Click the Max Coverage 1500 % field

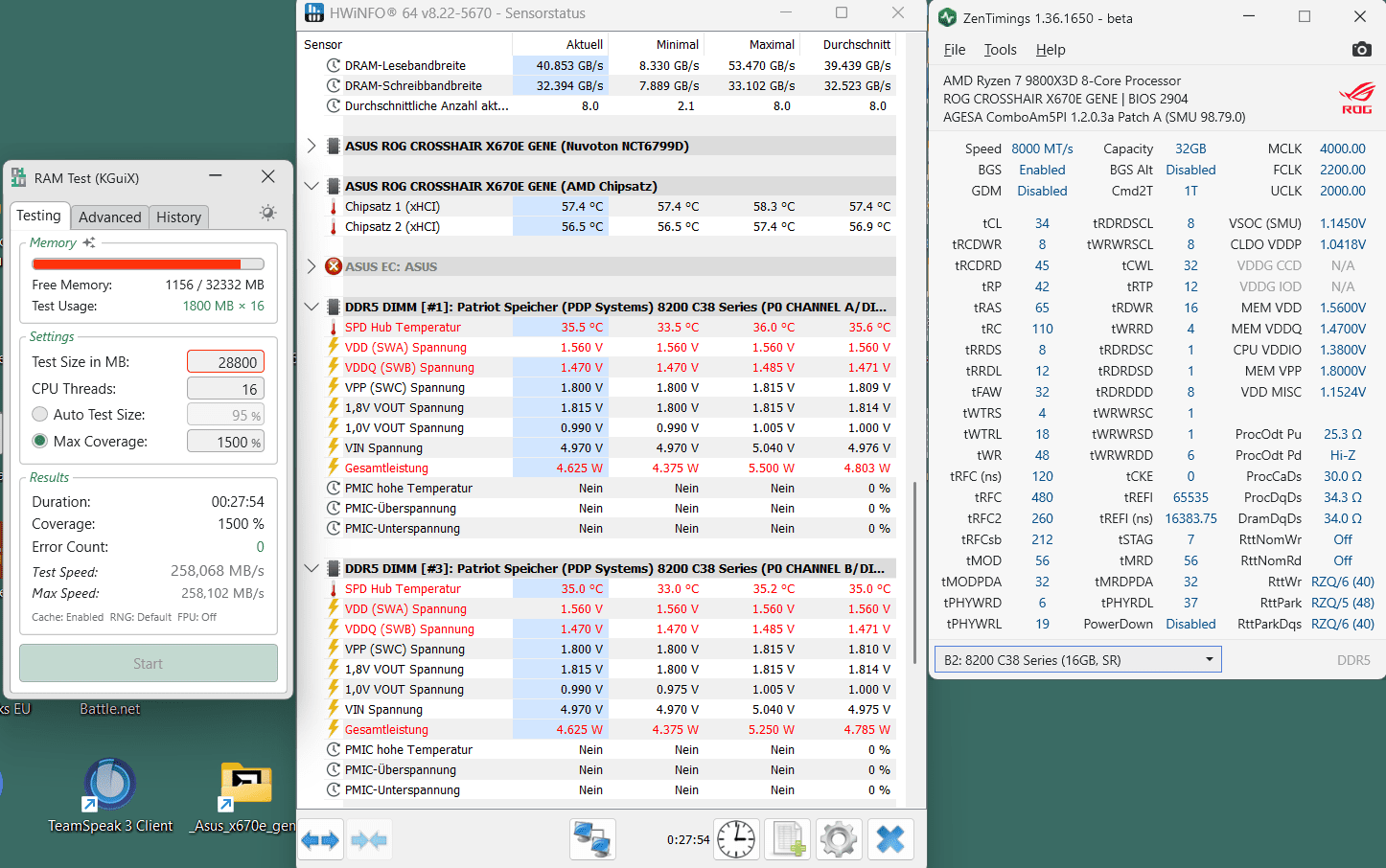225,442
